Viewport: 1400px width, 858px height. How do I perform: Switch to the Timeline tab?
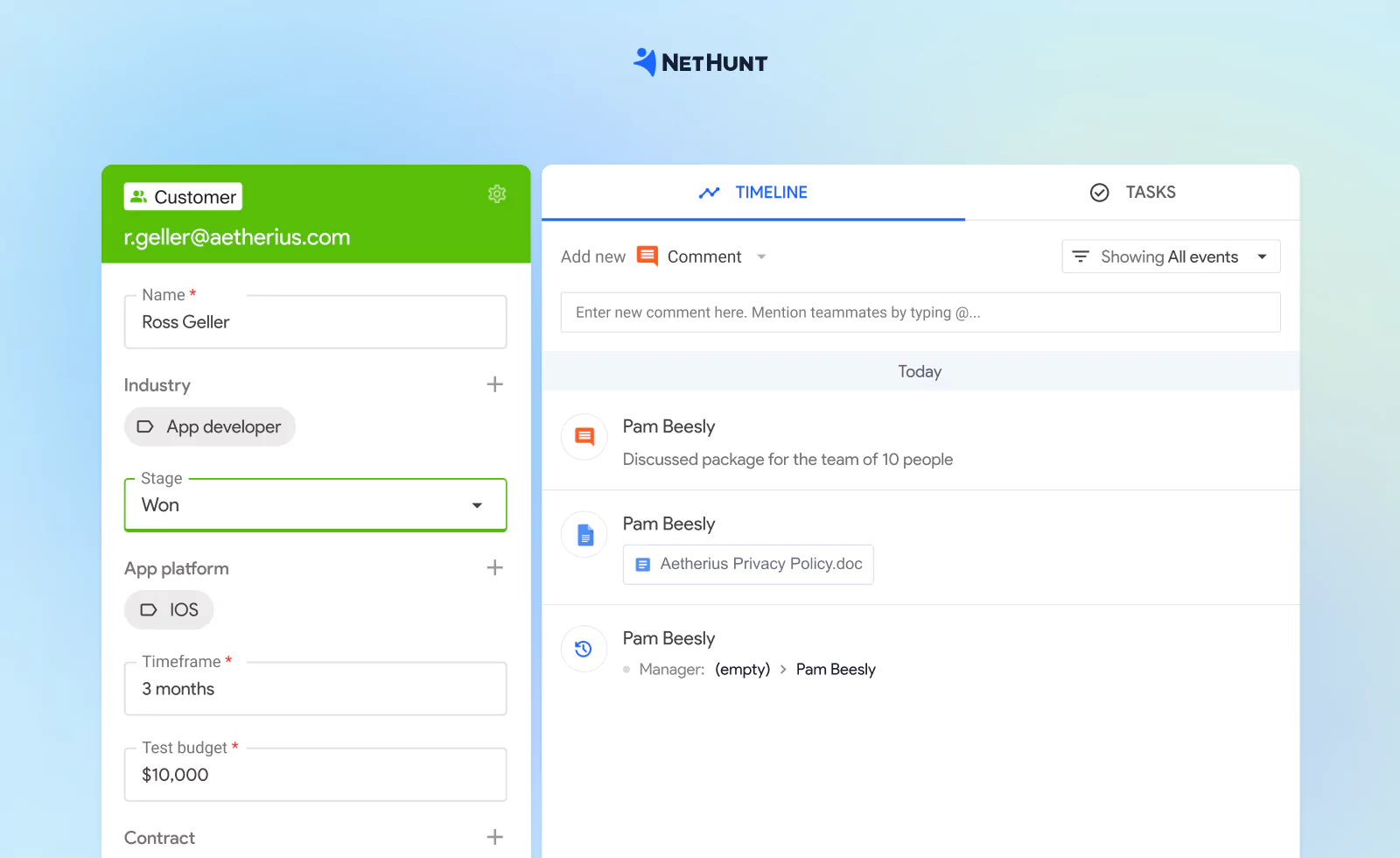coord(769,192)
